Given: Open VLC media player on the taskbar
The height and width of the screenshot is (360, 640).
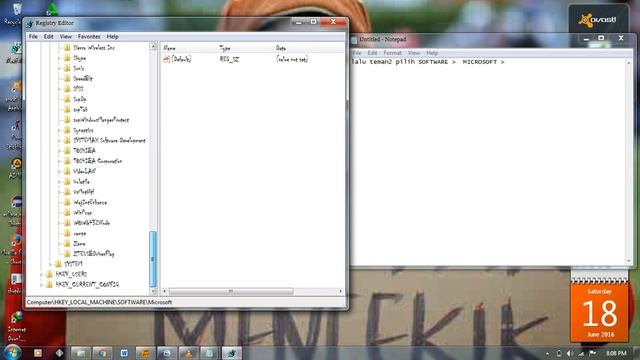Looking at the screenshot, I should pos(188,353).
